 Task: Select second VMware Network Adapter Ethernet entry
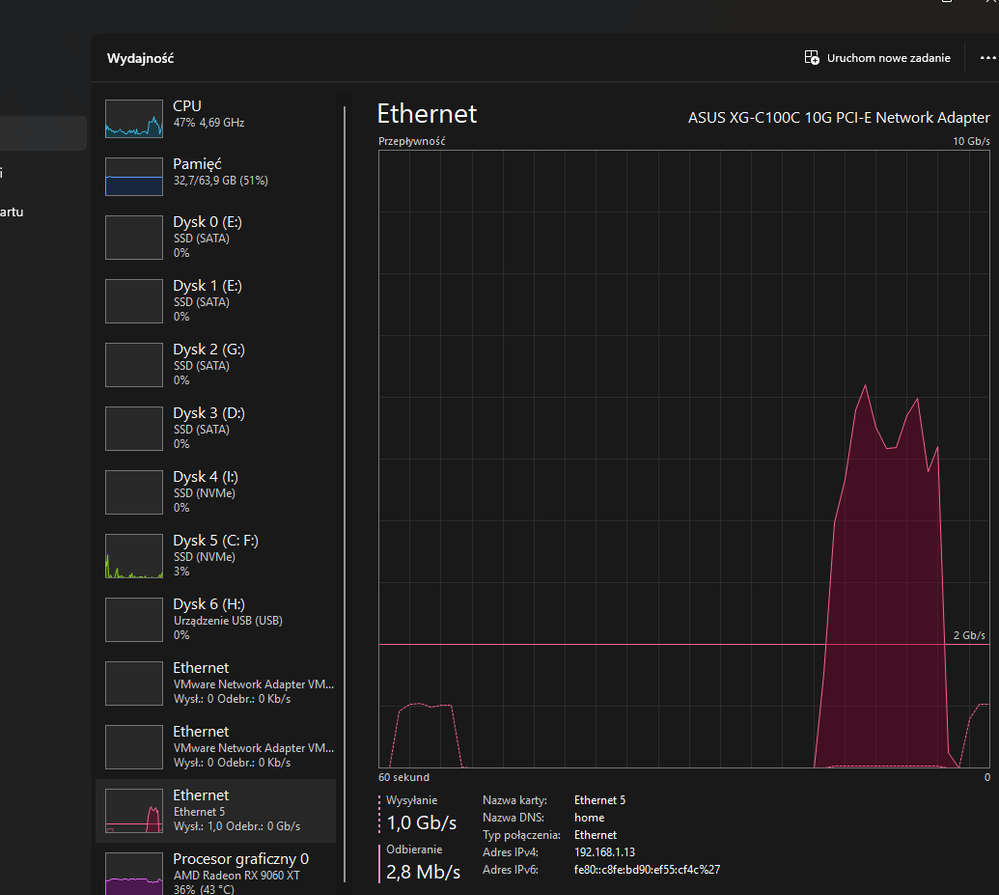[215, 747]
